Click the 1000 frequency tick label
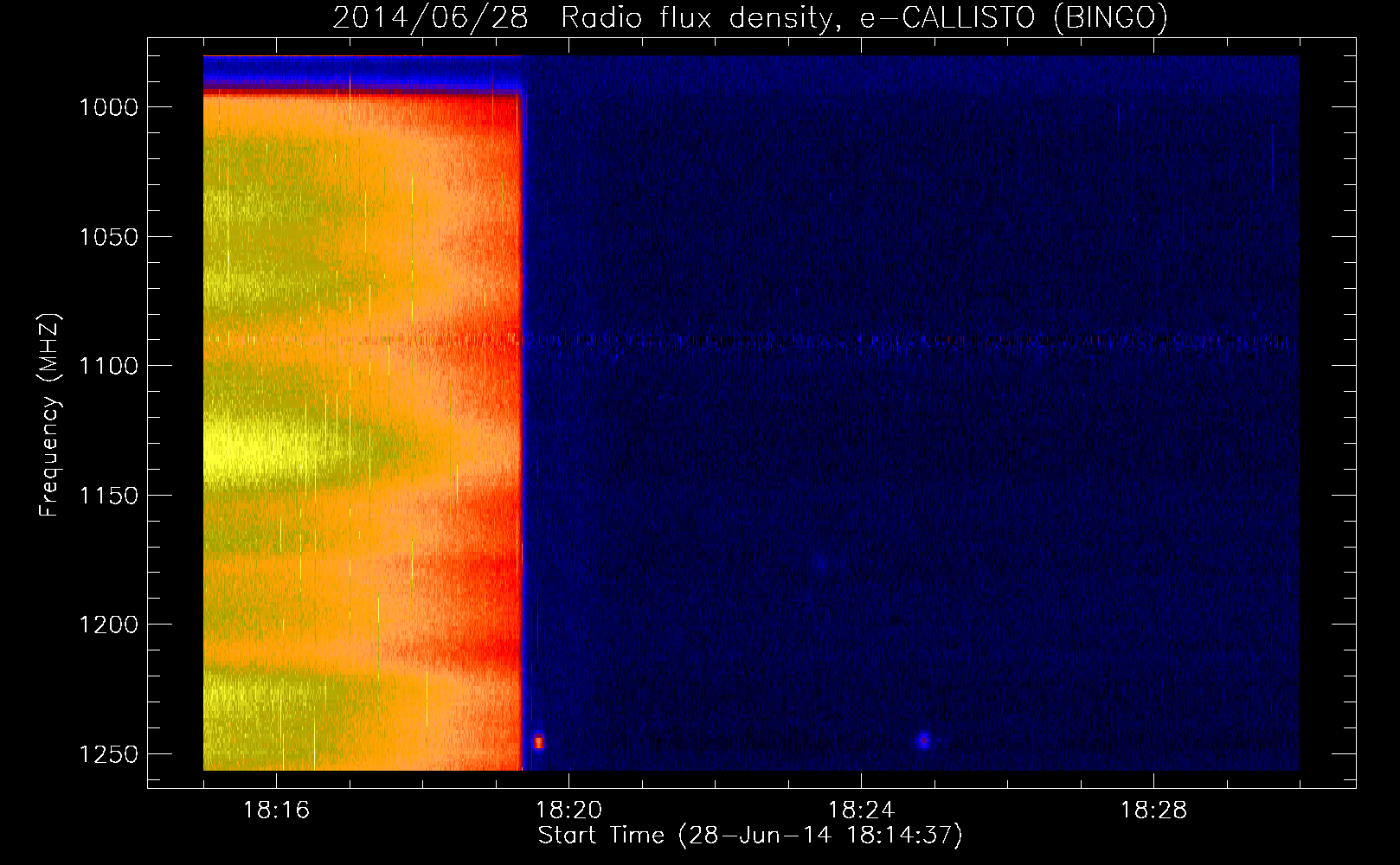 pyautogui.click(x=109, y=107)
